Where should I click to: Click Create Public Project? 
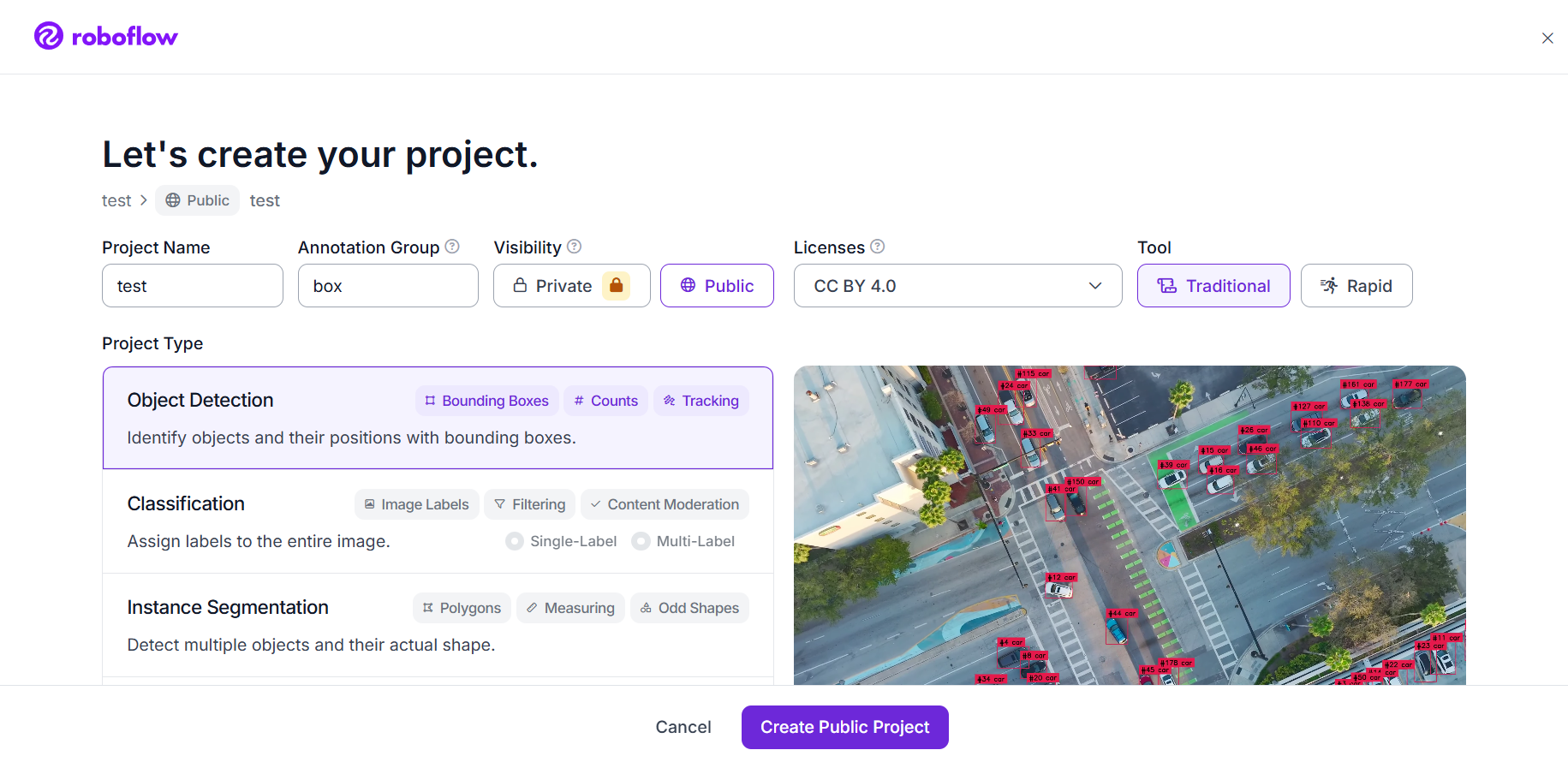coord(845,727)
